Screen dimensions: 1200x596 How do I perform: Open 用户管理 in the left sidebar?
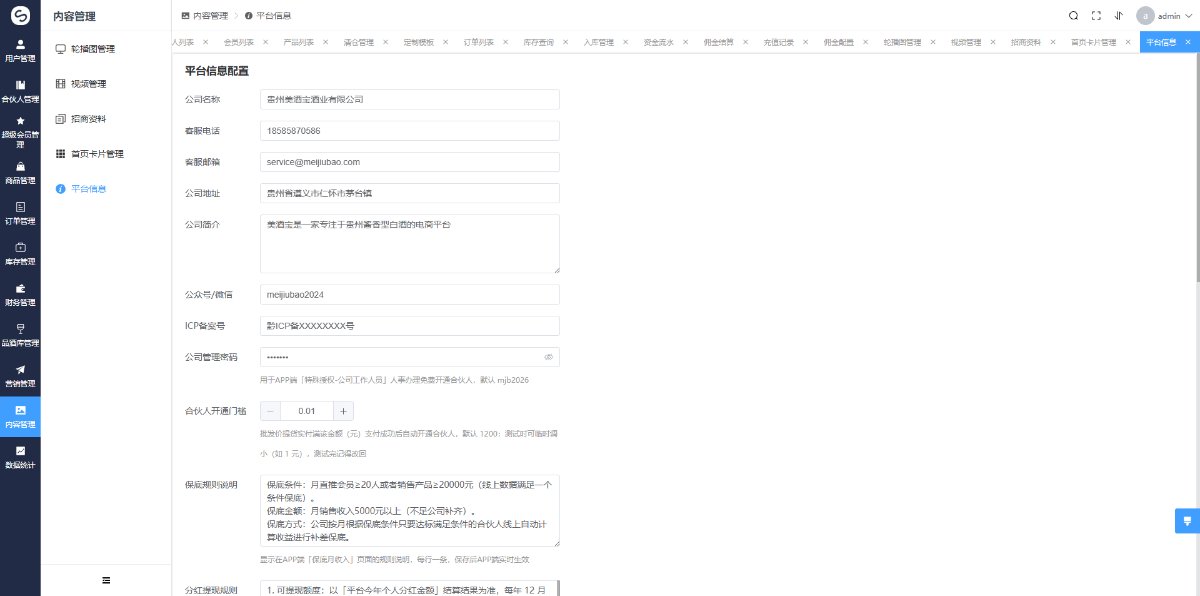pos(20,51)
